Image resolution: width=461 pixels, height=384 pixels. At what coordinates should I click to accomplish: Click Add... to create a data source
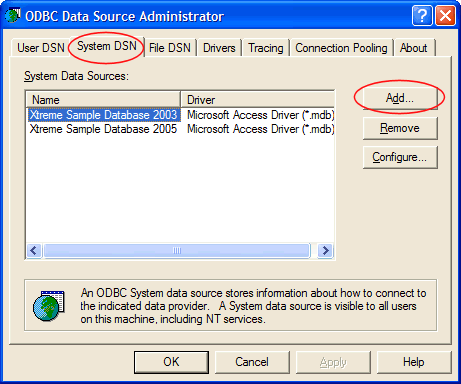click(x=400, y=98)
